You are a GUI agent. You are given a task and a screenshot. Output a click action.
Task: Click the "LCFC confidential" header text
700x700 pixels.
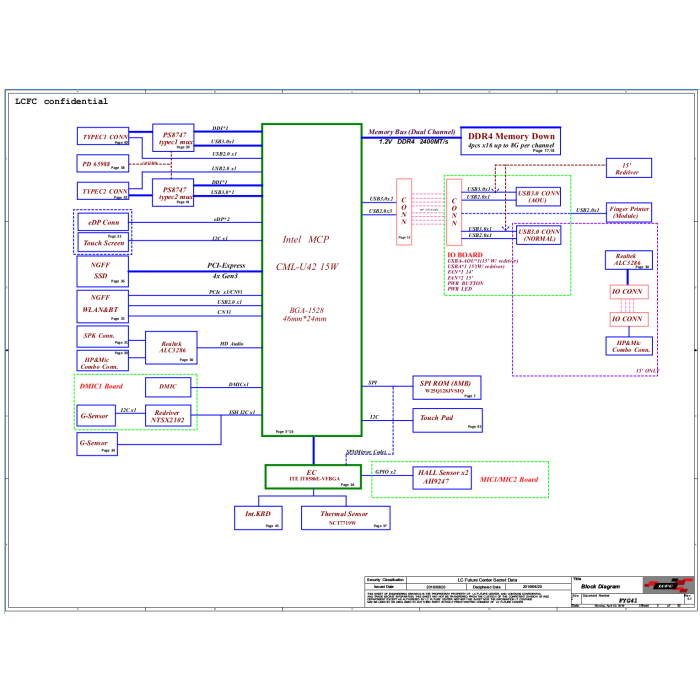click(x=61, y=101)
